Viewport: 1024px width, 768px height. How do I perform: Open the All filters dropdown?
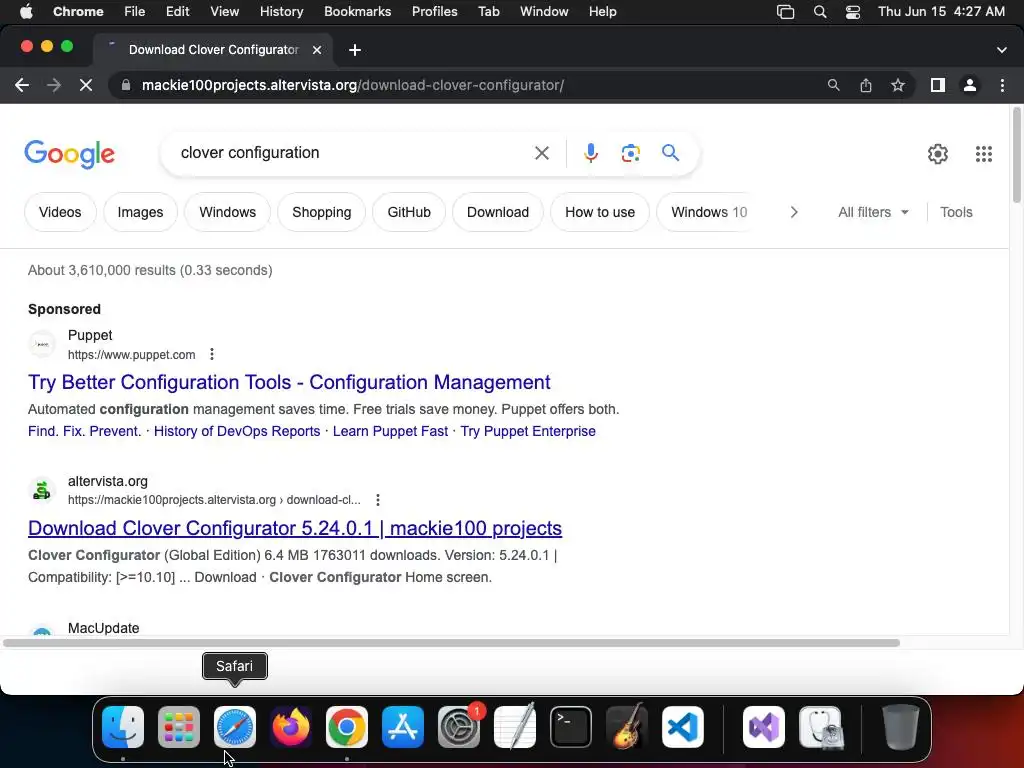873,212
